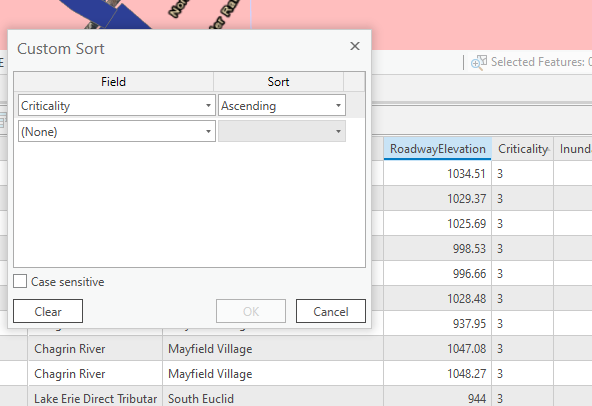The image size is (592, 406).
Task: Click the Cancel button
Action: coord(331,311)
